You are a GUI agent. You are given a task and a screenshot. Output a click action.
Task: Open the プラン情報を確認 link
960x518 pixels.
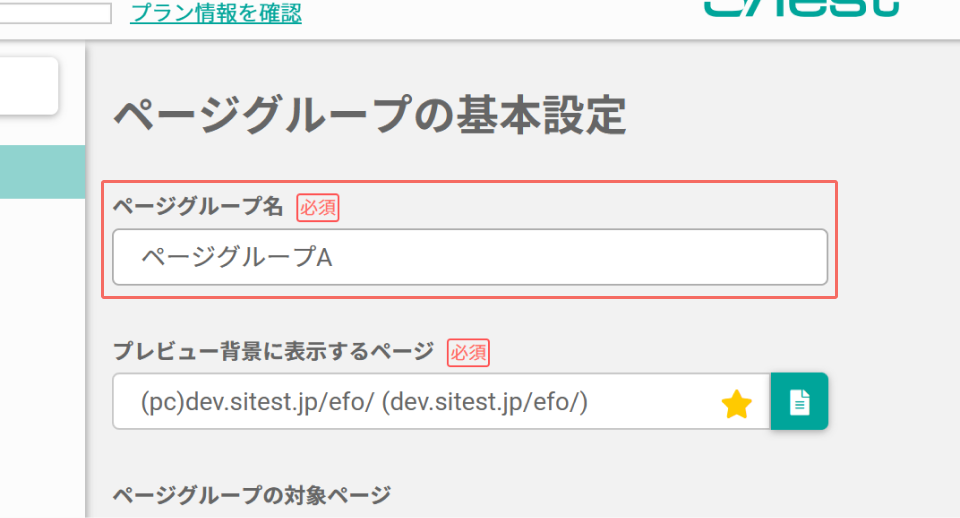click(216, 12)
